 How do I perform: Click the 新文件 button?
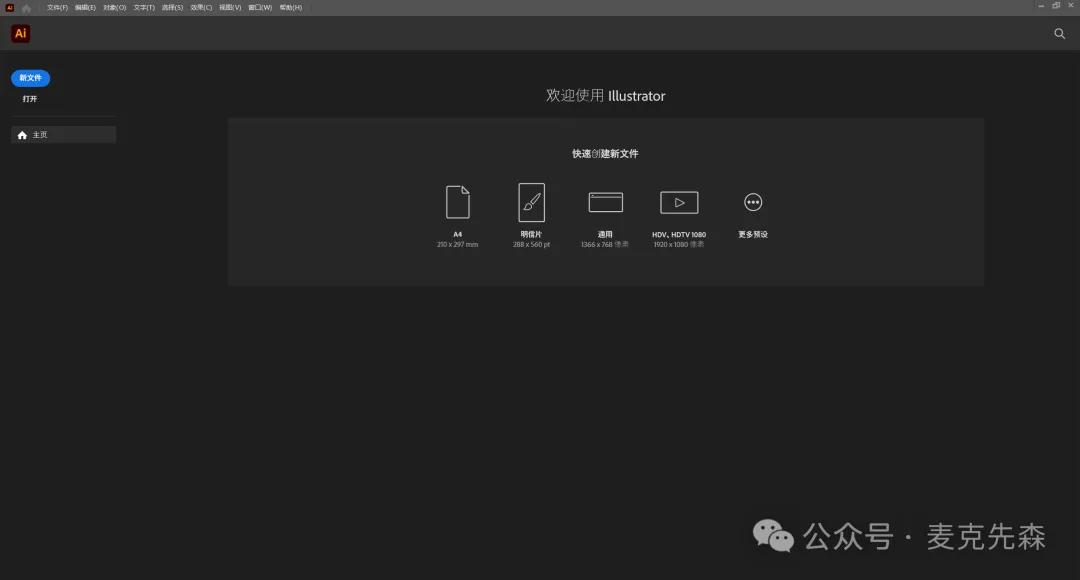[30, 78]
